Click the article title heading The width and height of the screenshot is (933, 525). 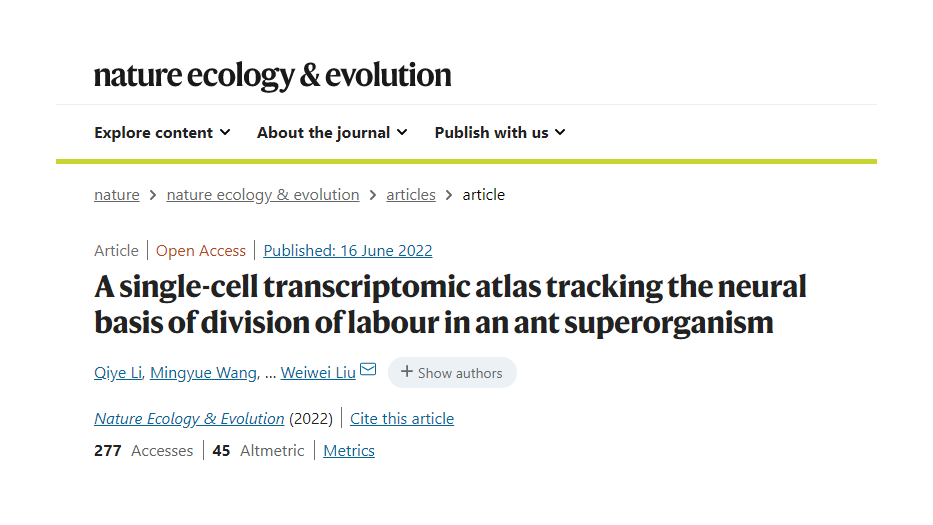(450, 305)
